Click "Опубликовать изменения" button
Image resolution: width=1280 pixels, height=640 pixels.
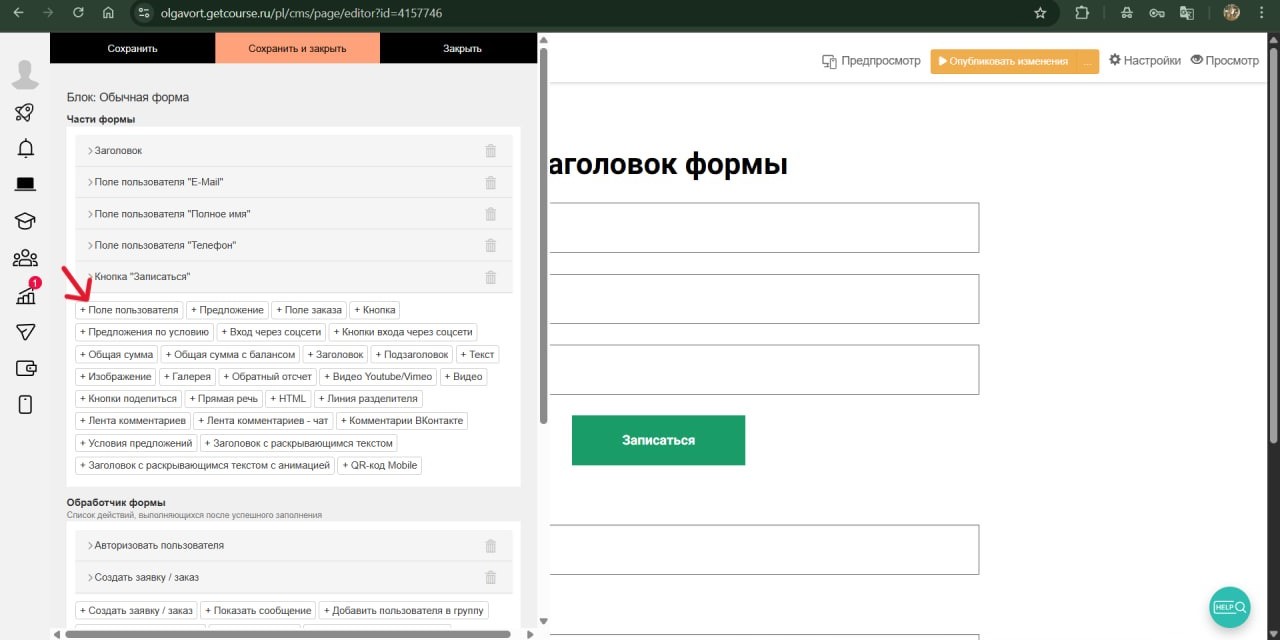point(1003,61)
